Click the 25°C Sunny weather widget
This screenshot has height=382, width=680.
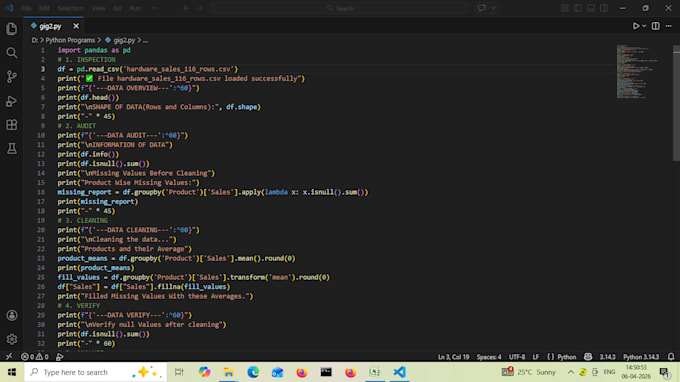tap(528, 372)
